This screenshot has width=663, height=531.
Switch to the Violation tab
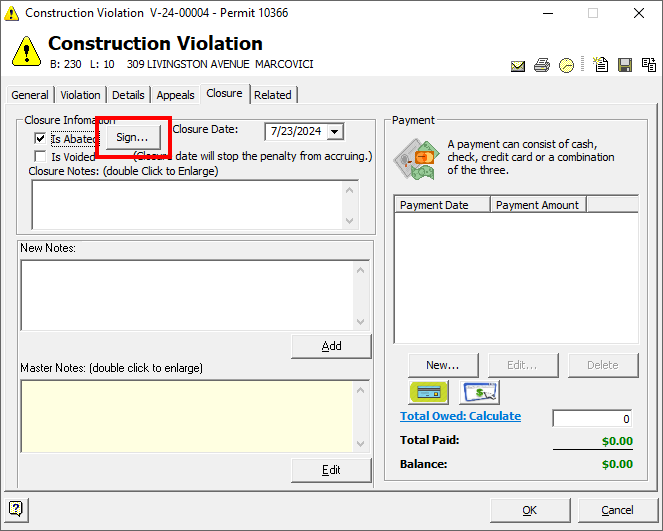click(80, 95)
